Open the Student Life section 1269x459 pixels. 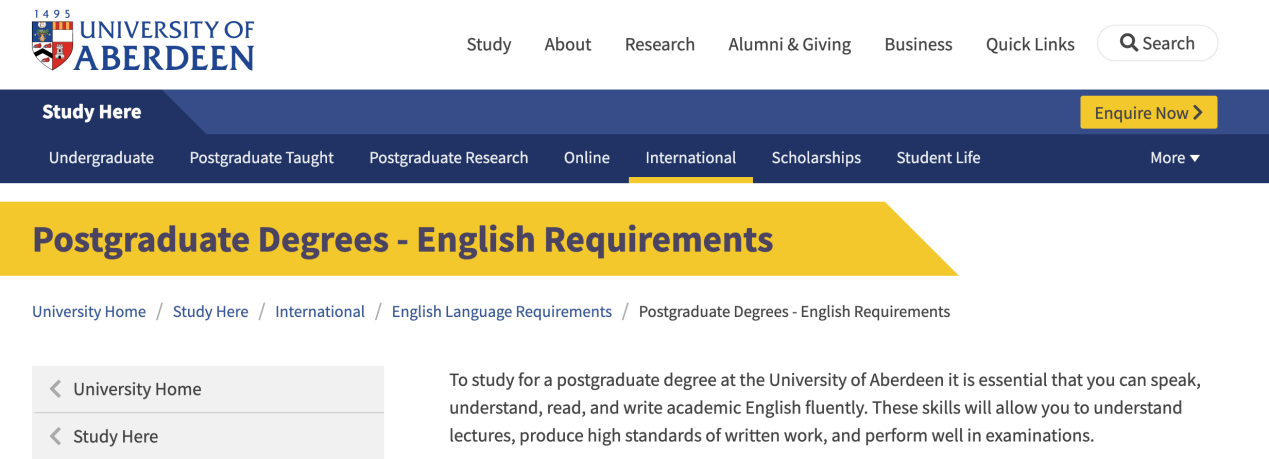938,158
